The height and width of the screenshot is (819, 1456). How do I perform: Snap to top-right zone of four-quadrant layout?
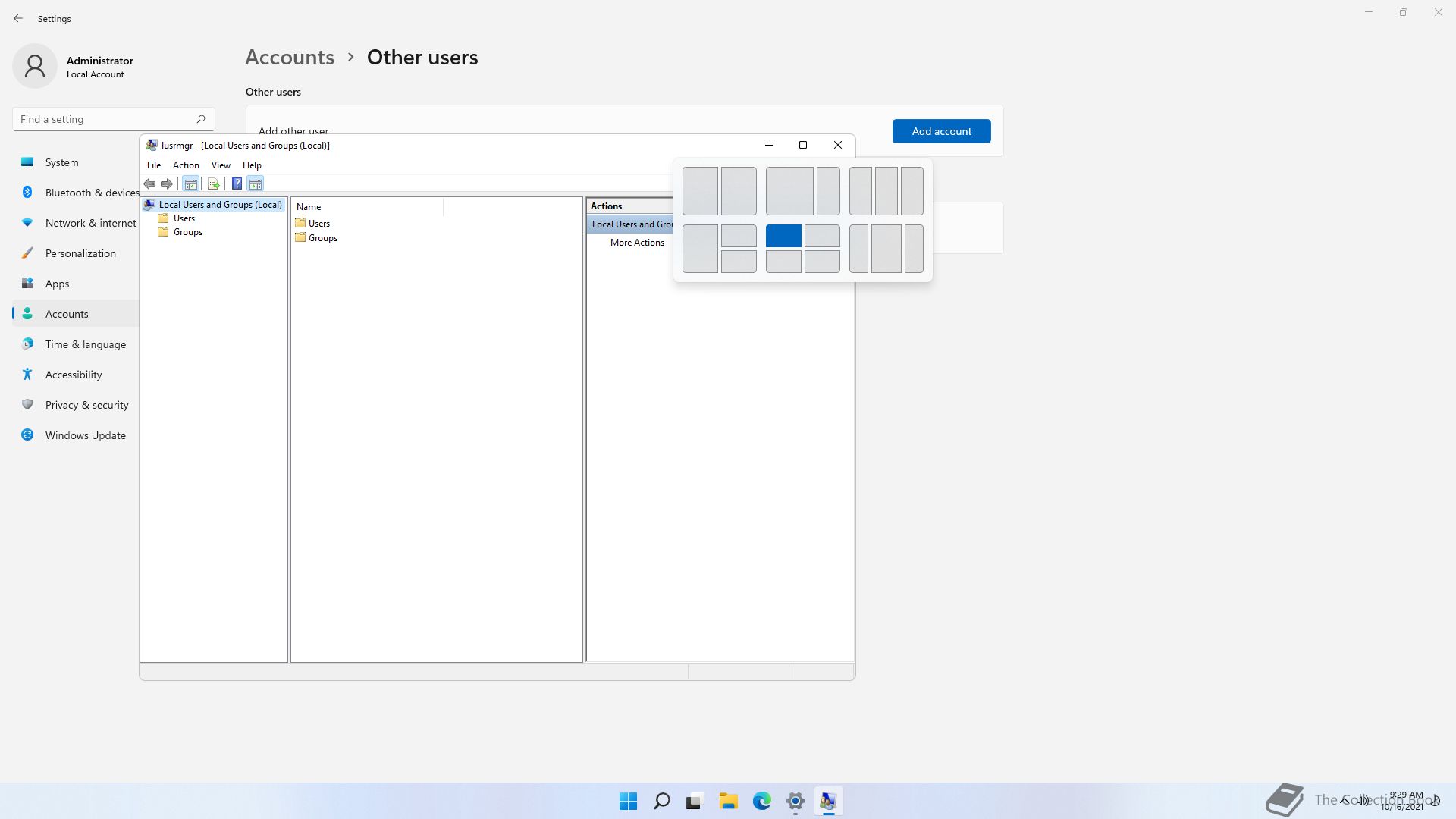(x=822, y=236)
